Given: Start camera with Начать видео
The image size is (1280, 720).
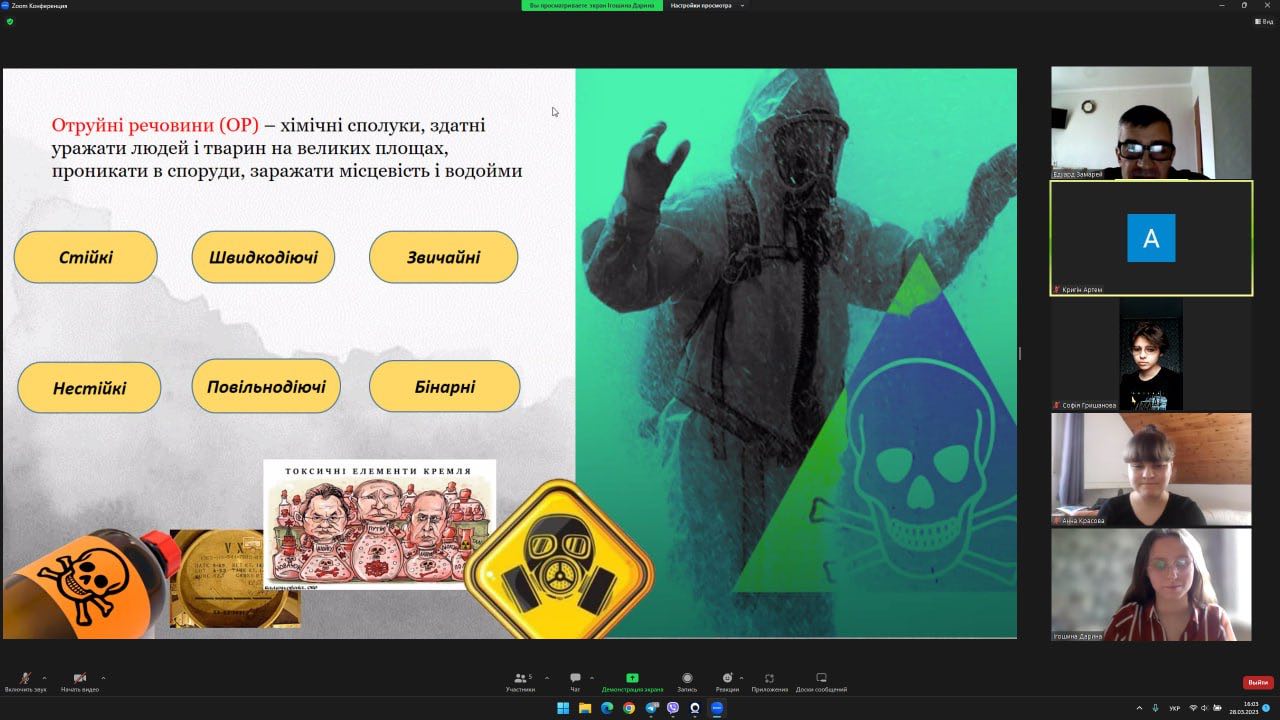Looking at the screenshot, I should coord(79,679).
